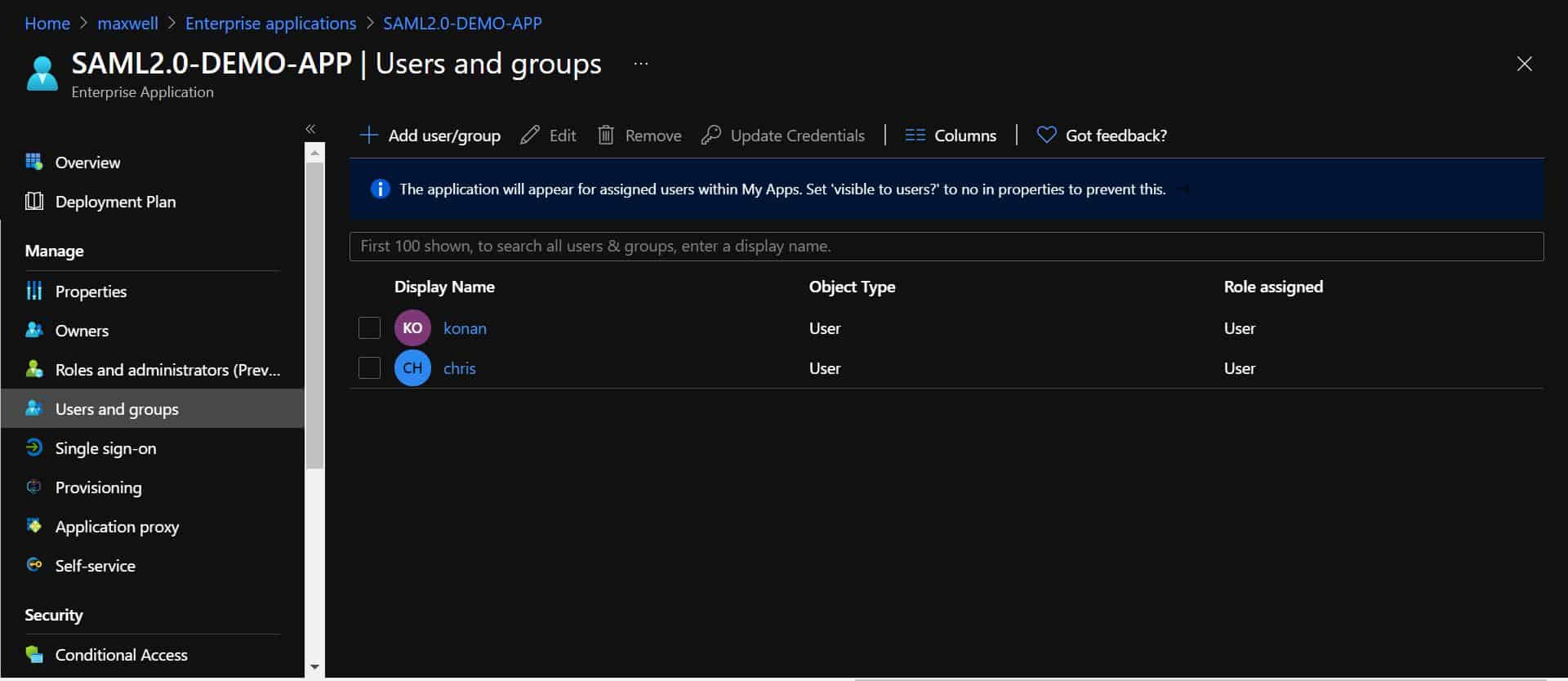Click chris's CH avatar badge
This screenshot has width=1568, height=681.
pos(412,367)
